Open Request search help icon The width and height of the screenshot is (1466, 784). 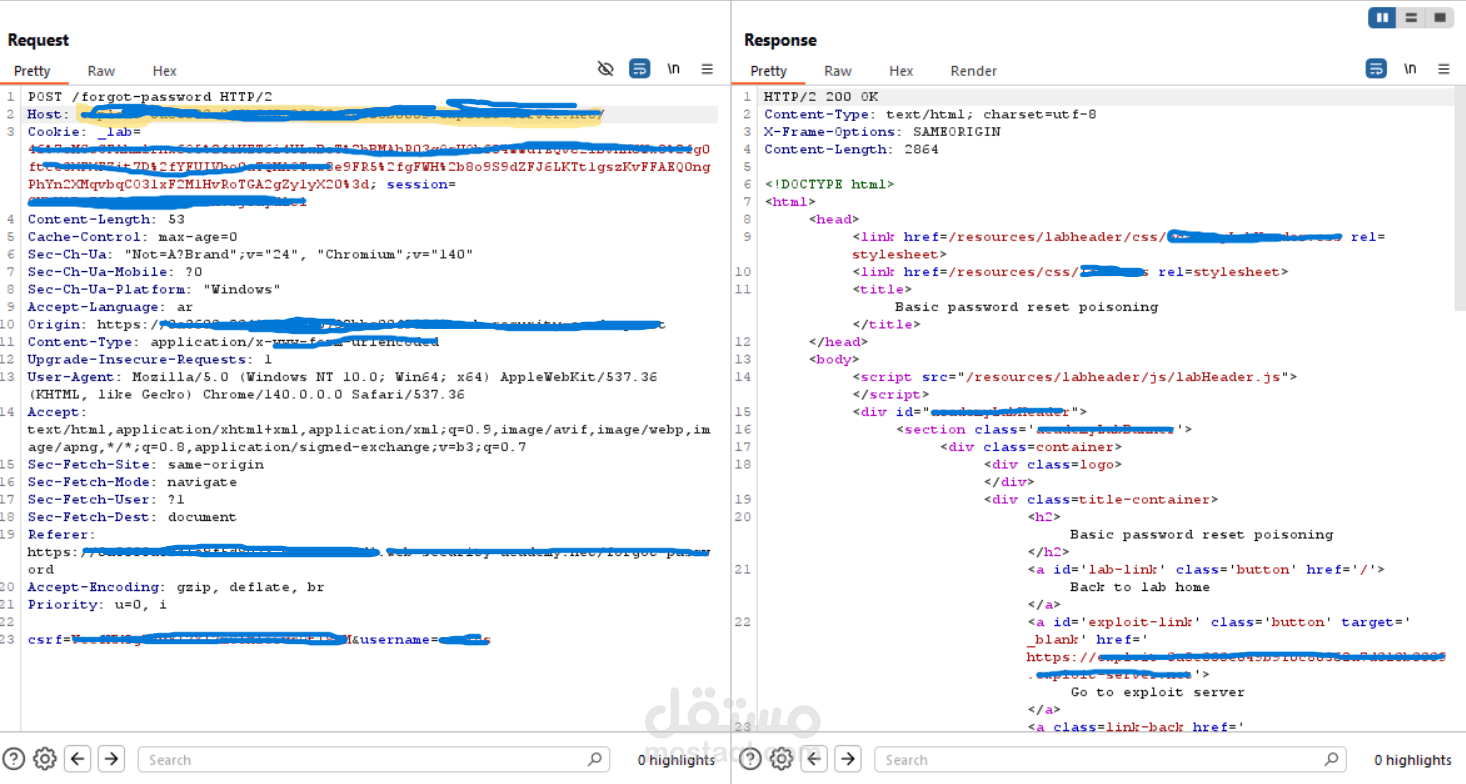(14, 759)
